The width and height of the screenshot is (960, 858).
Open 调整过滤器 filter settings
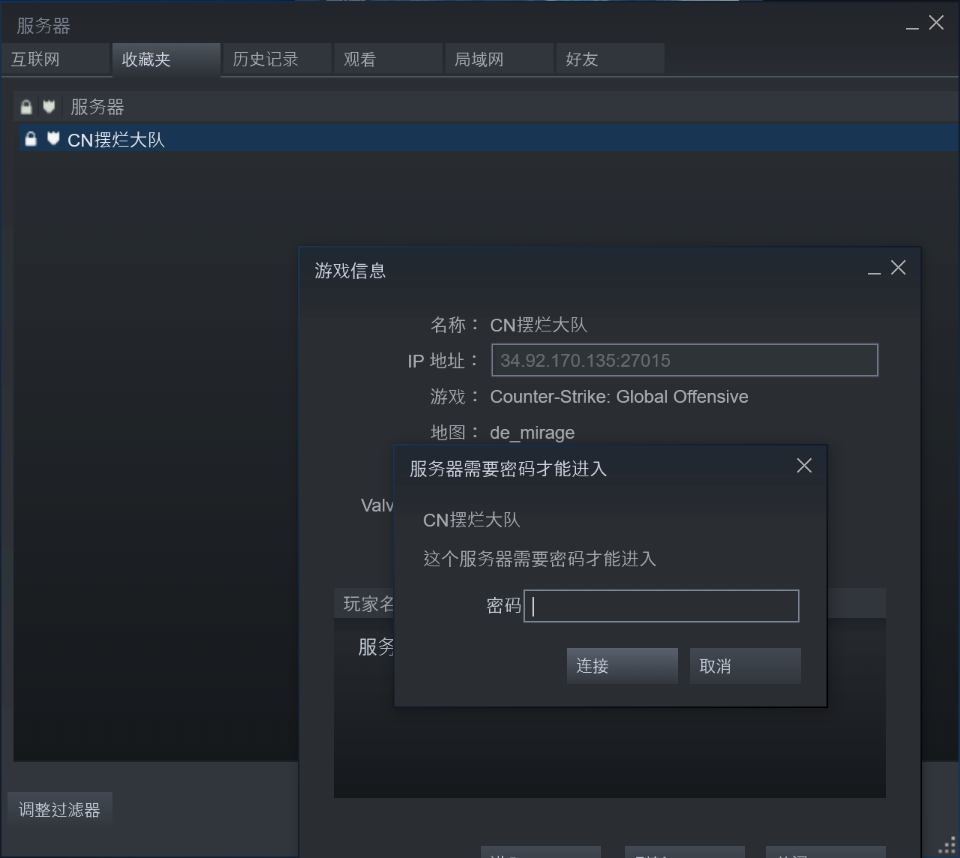click(x=60, y=810)
